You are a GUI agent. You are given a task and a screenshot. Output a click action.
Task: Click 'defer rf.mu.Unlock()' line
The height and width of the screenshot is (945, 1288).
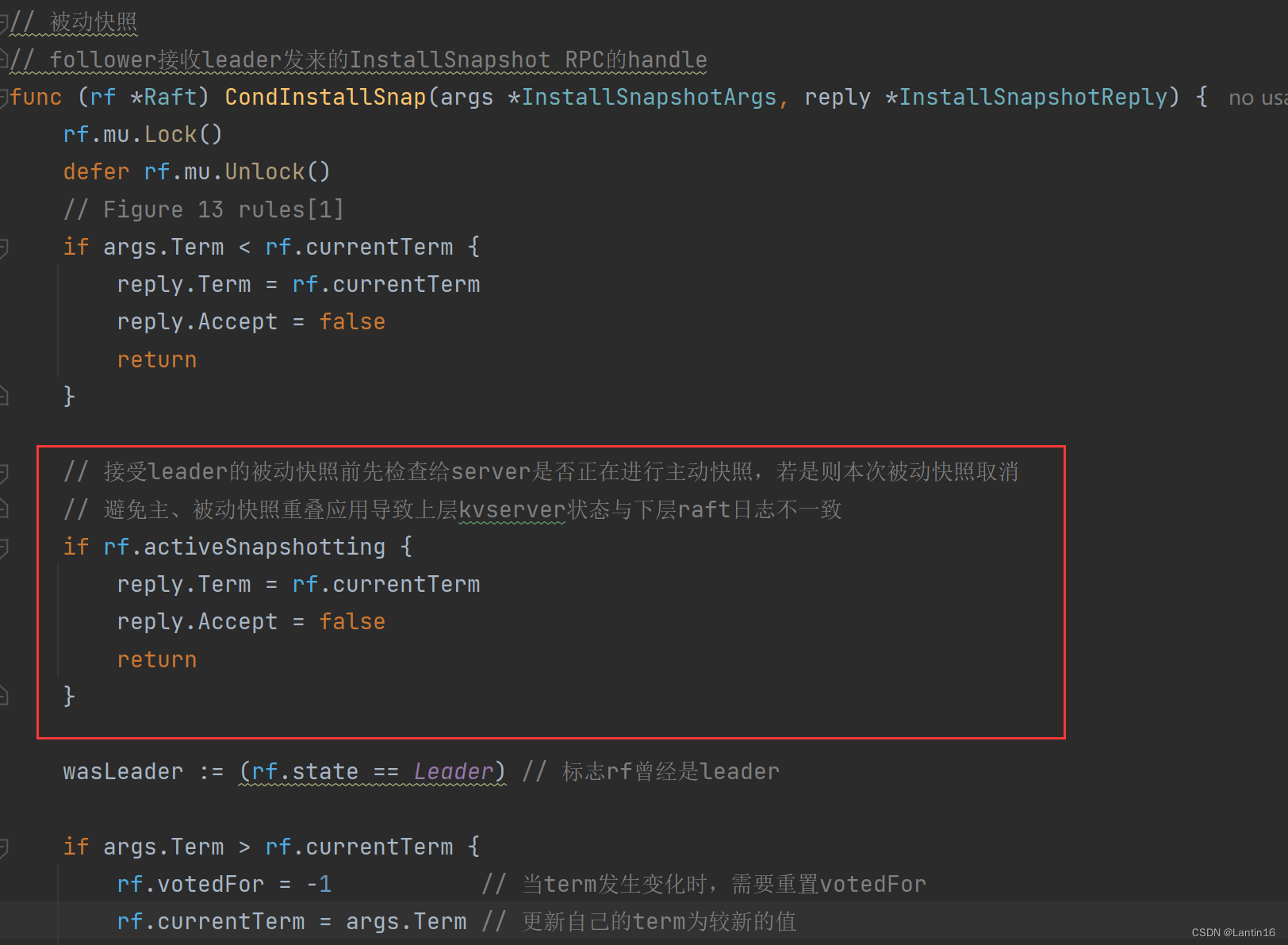coord(197,171)
